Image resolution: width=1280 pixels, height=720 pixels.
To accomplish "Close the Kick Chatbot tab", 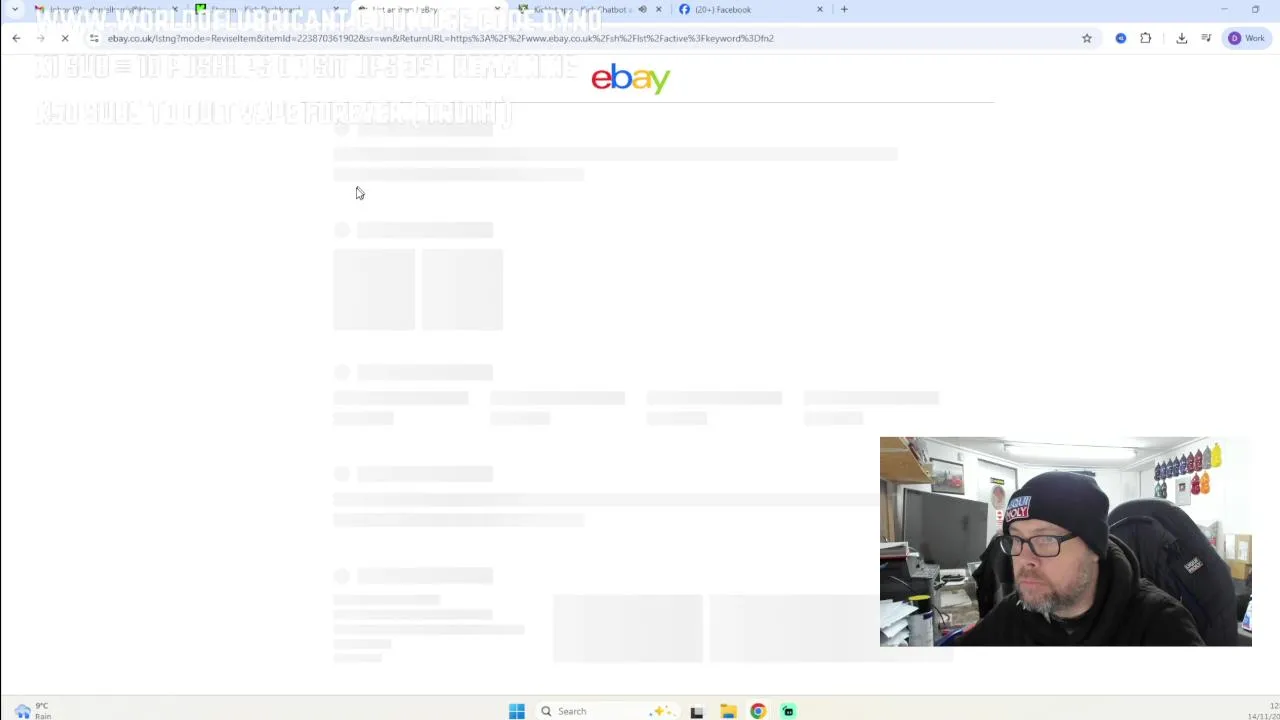I will 658,9.
